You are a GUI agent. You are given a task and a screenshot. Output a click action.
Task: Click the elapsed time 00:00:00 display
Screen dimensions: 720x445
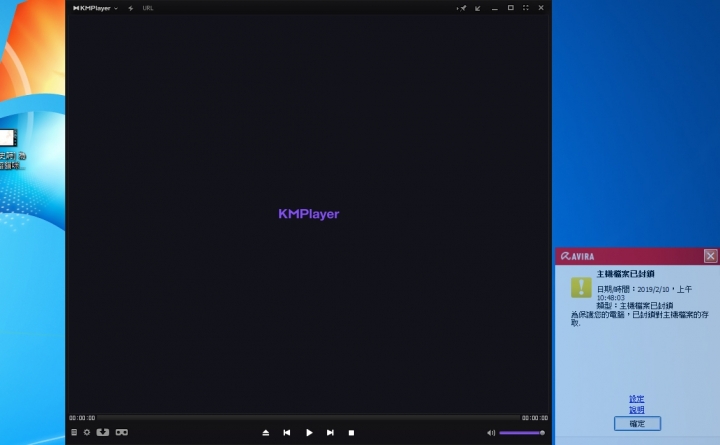pos(82,418)
